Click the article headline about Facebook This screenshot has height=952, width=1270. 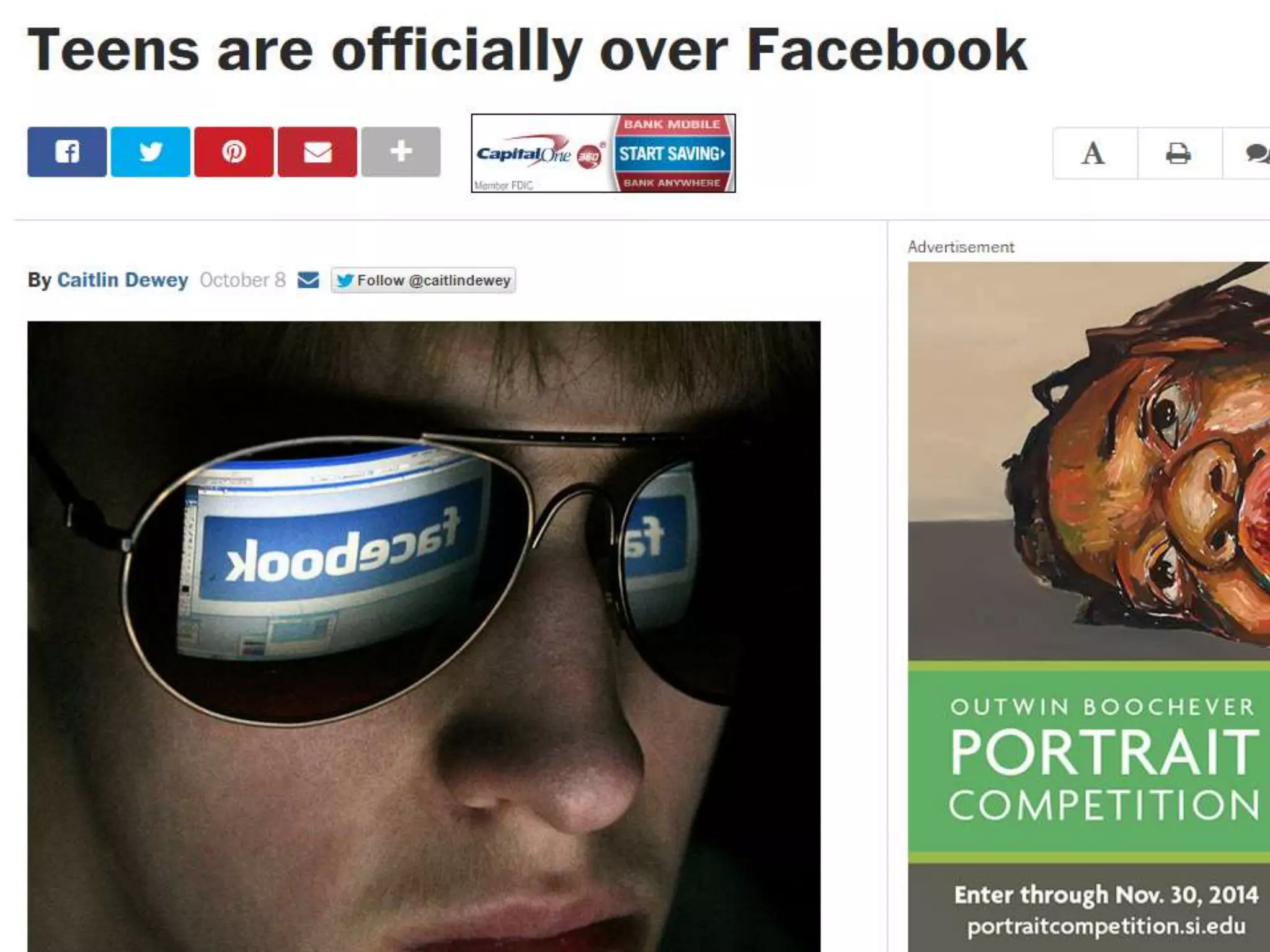pos(527,51)
